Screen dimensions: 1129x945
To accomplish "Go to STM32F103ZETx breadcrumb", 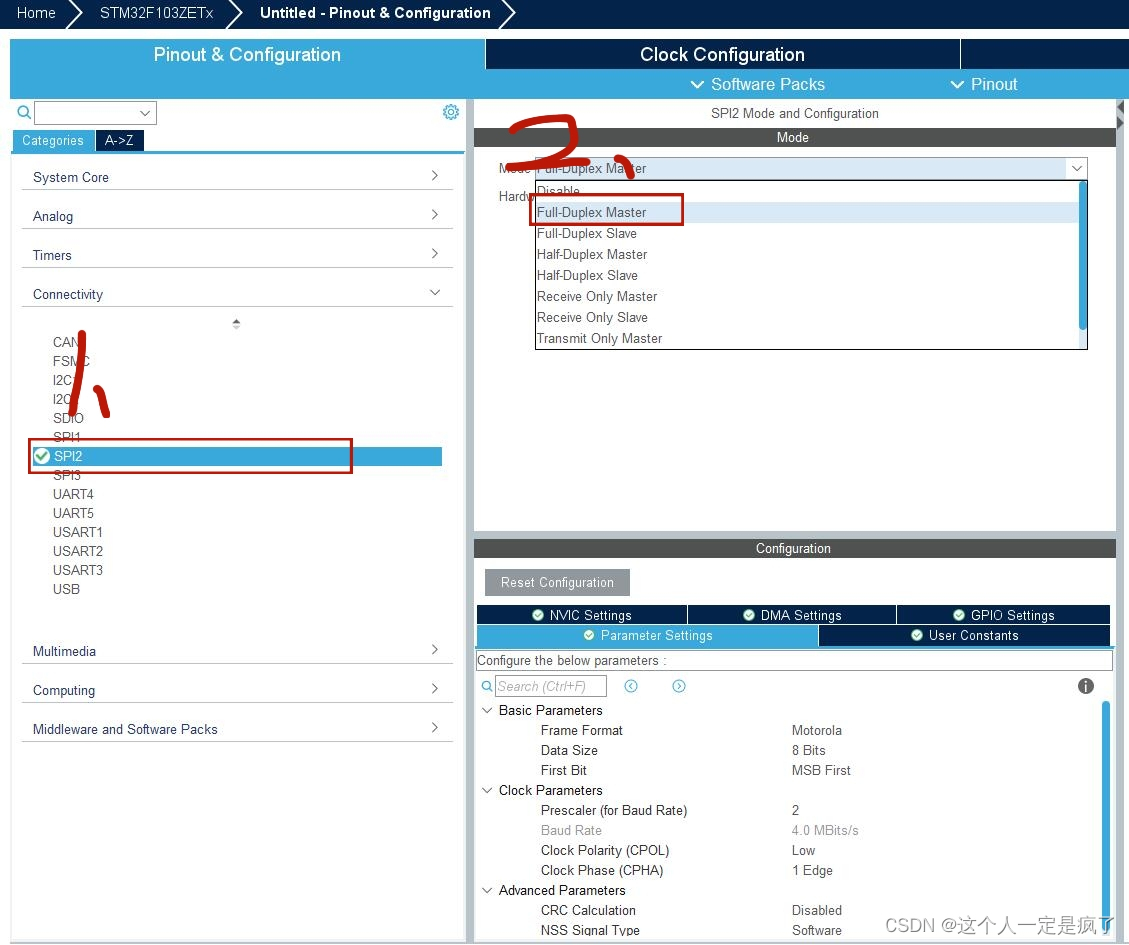I will pos(156,13).
